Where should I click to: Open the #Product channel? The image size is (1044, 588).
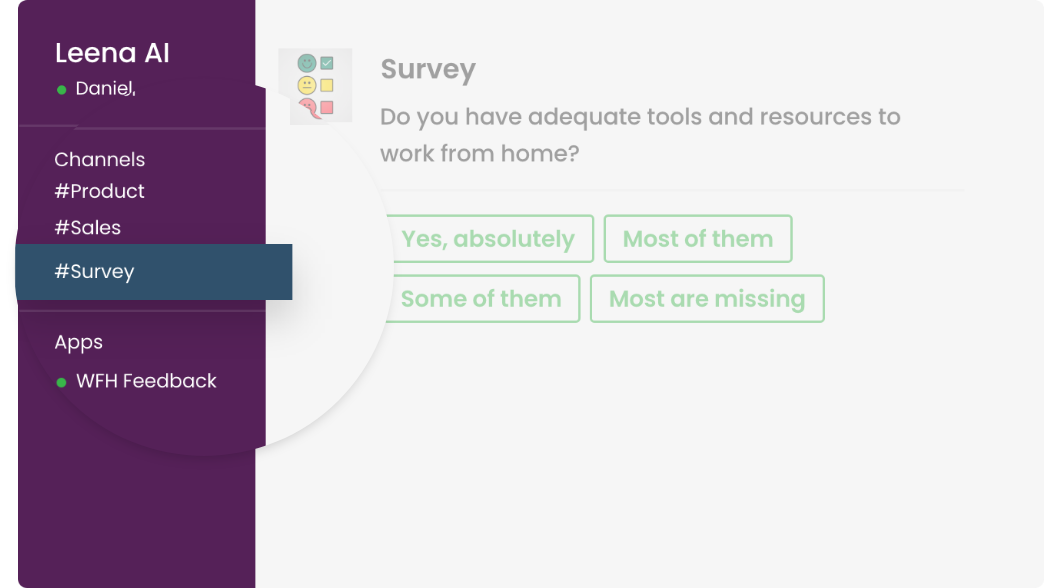(x=99, y=191)
